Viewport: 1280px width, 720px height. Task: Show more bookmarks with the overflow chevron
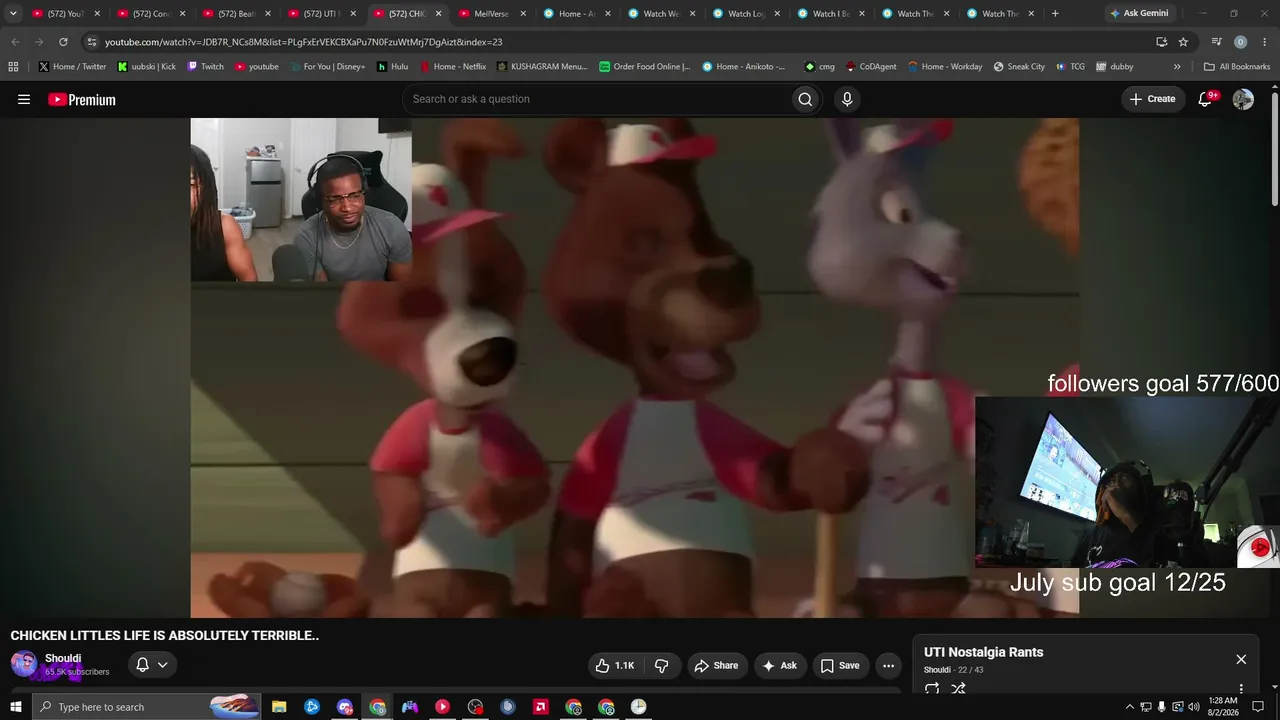tap(1177, 67)
